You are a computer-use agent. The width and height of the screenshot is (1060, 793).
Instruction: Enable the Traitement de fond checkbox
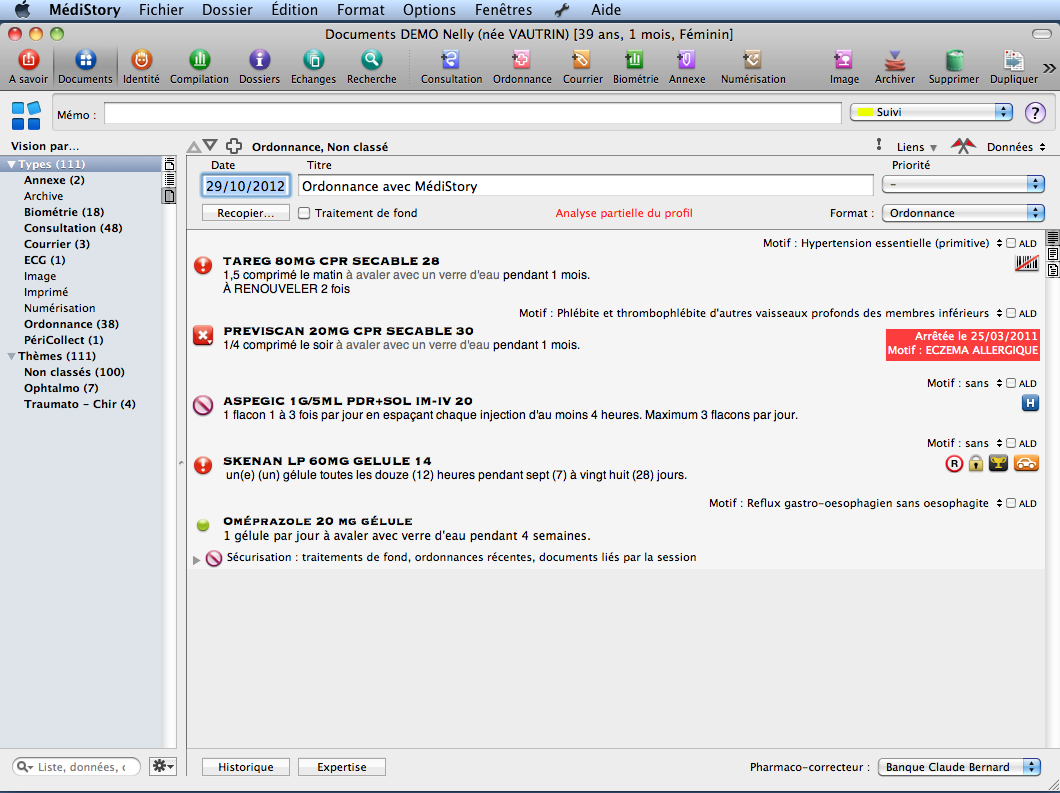(x=305, y=213)
